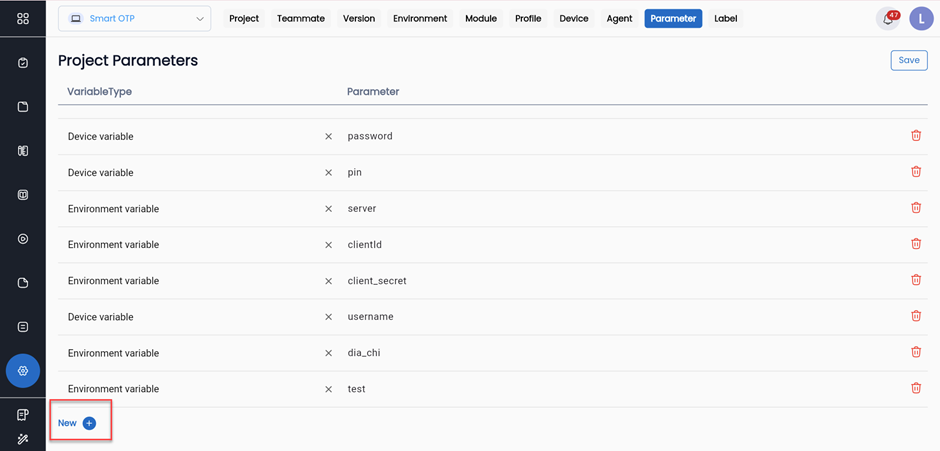The width and height of the screenshot is (940, 451).
Task: Open variable type dropdown for dia_chi row
Action: click(x=190, y=353)
